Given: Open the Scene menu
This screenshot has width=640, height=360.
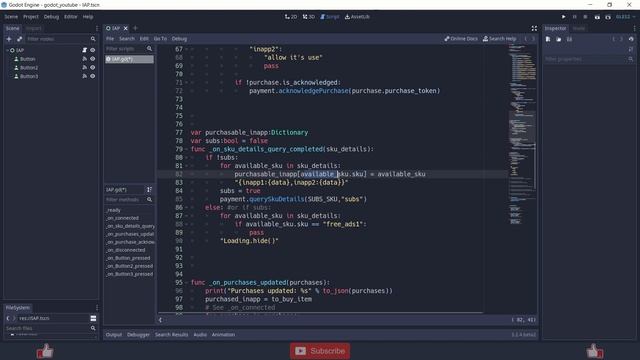Looking at the screenshot, I should pos(11,17).
